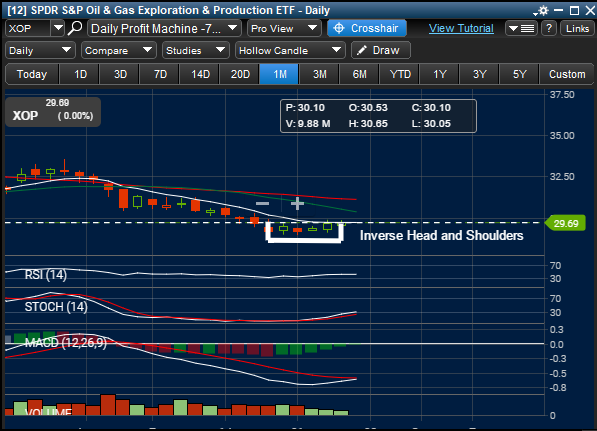This screenshot has height=431, width=597.
Task: Click the Draw pencil button
Action: (x=381, y=50)
